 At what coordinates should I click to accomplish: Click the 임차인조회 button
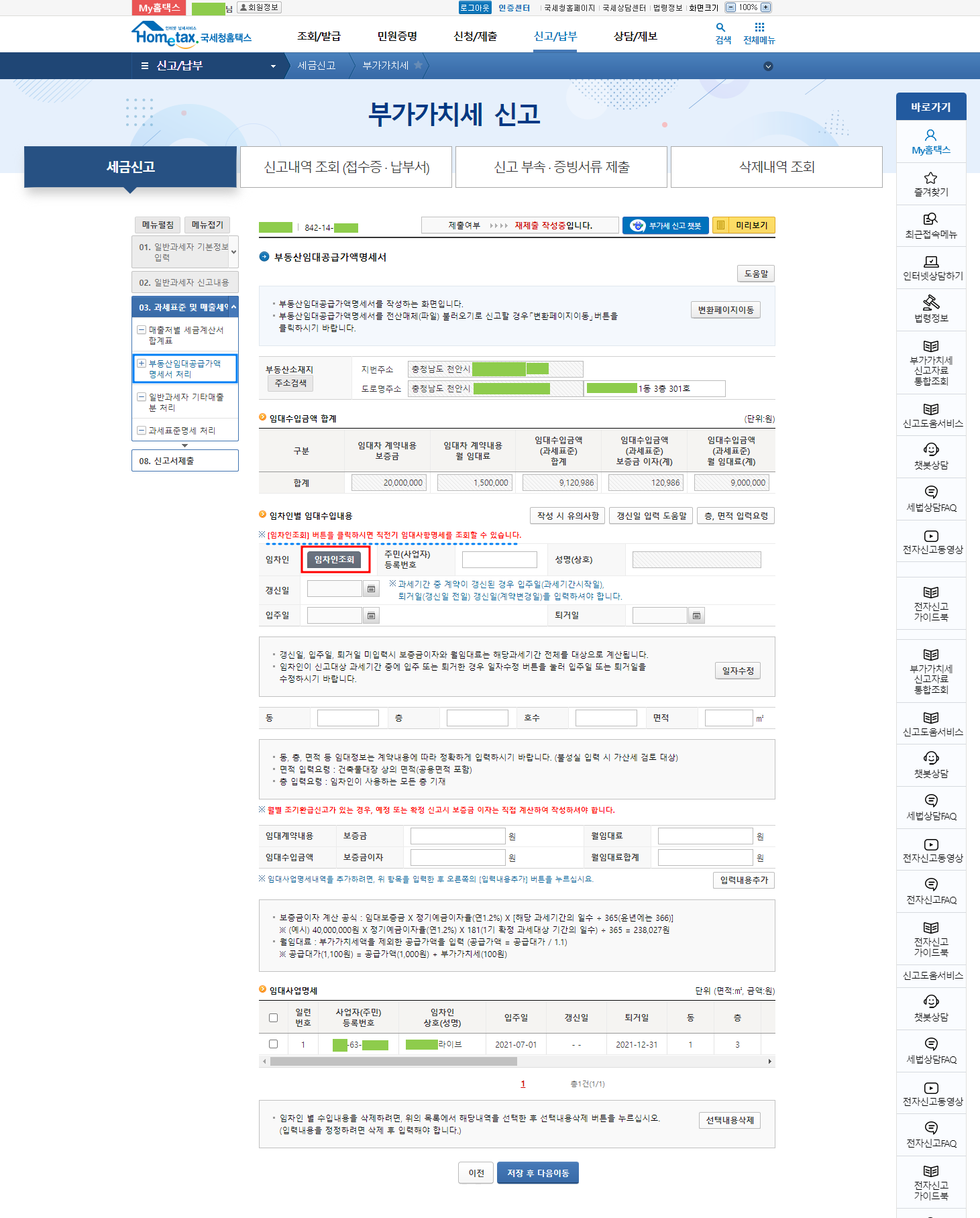click(x=335, y=559)
